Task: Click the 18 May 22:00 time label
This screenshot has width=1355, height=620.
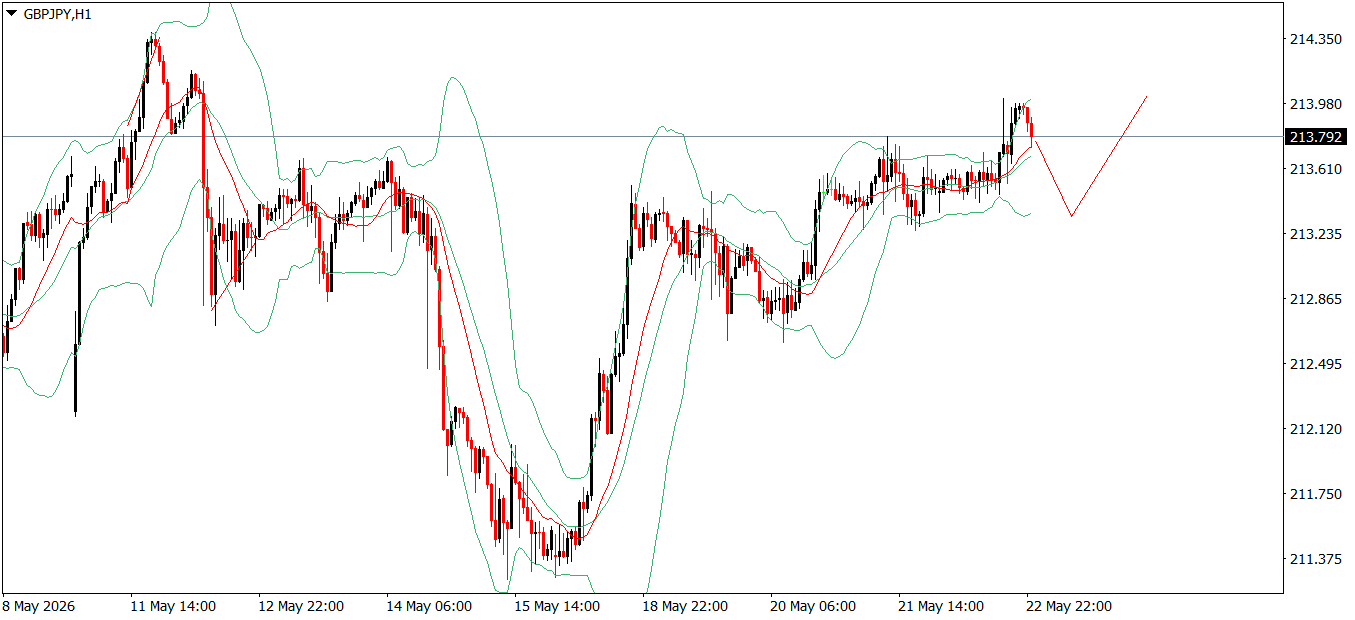Action: 685,606
